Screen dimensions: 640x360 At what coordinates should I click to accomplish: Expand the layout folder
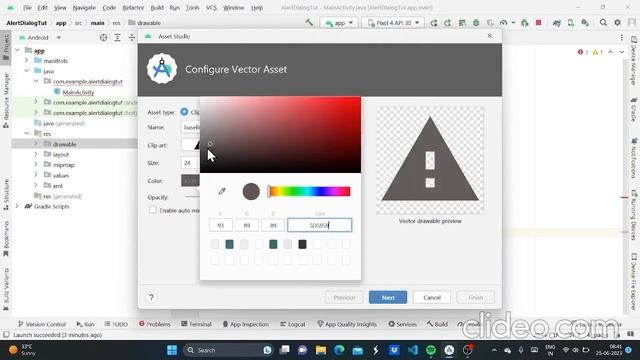(x=36, y=154)
